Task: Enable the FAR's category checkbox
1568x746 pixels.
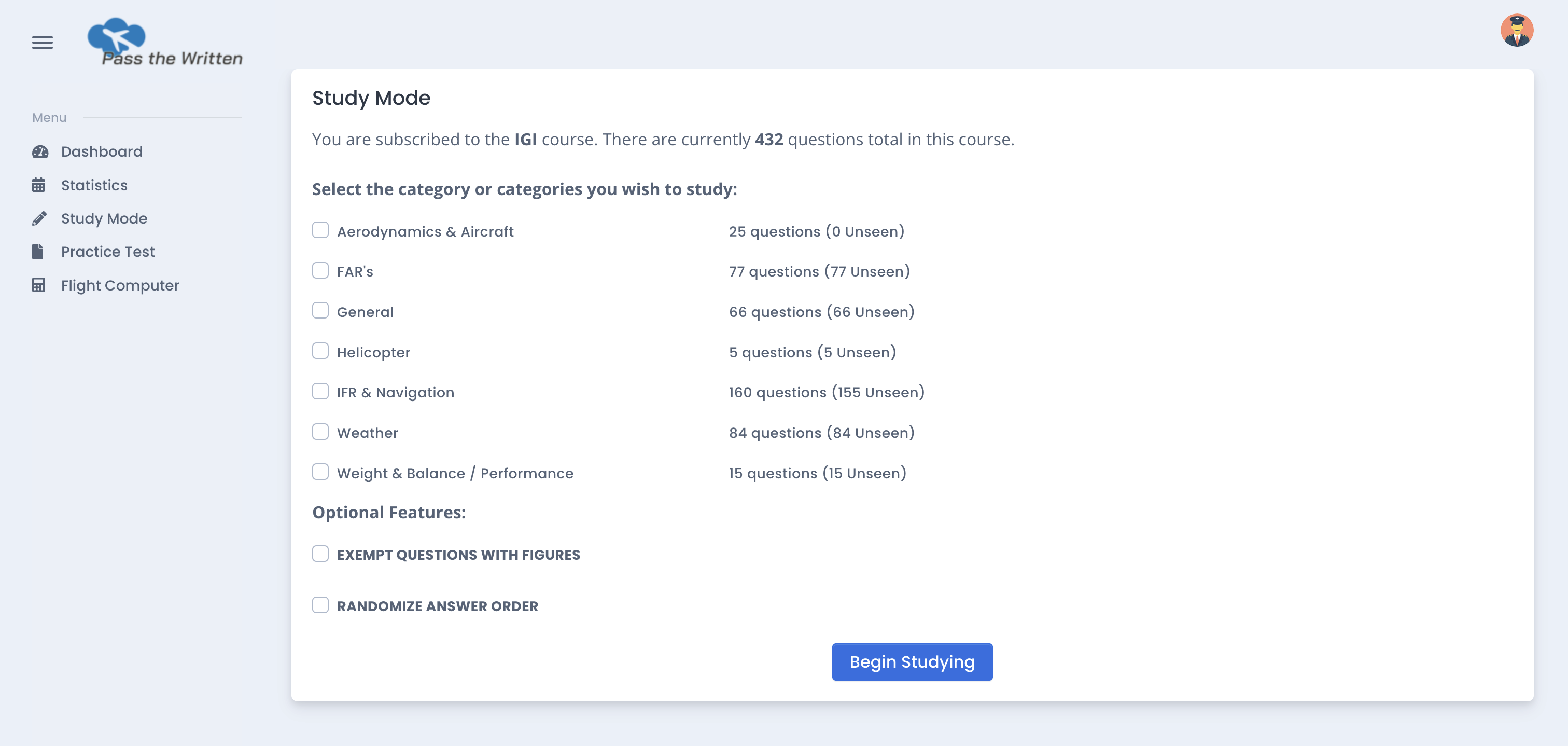Action: (x=320, y=270)
